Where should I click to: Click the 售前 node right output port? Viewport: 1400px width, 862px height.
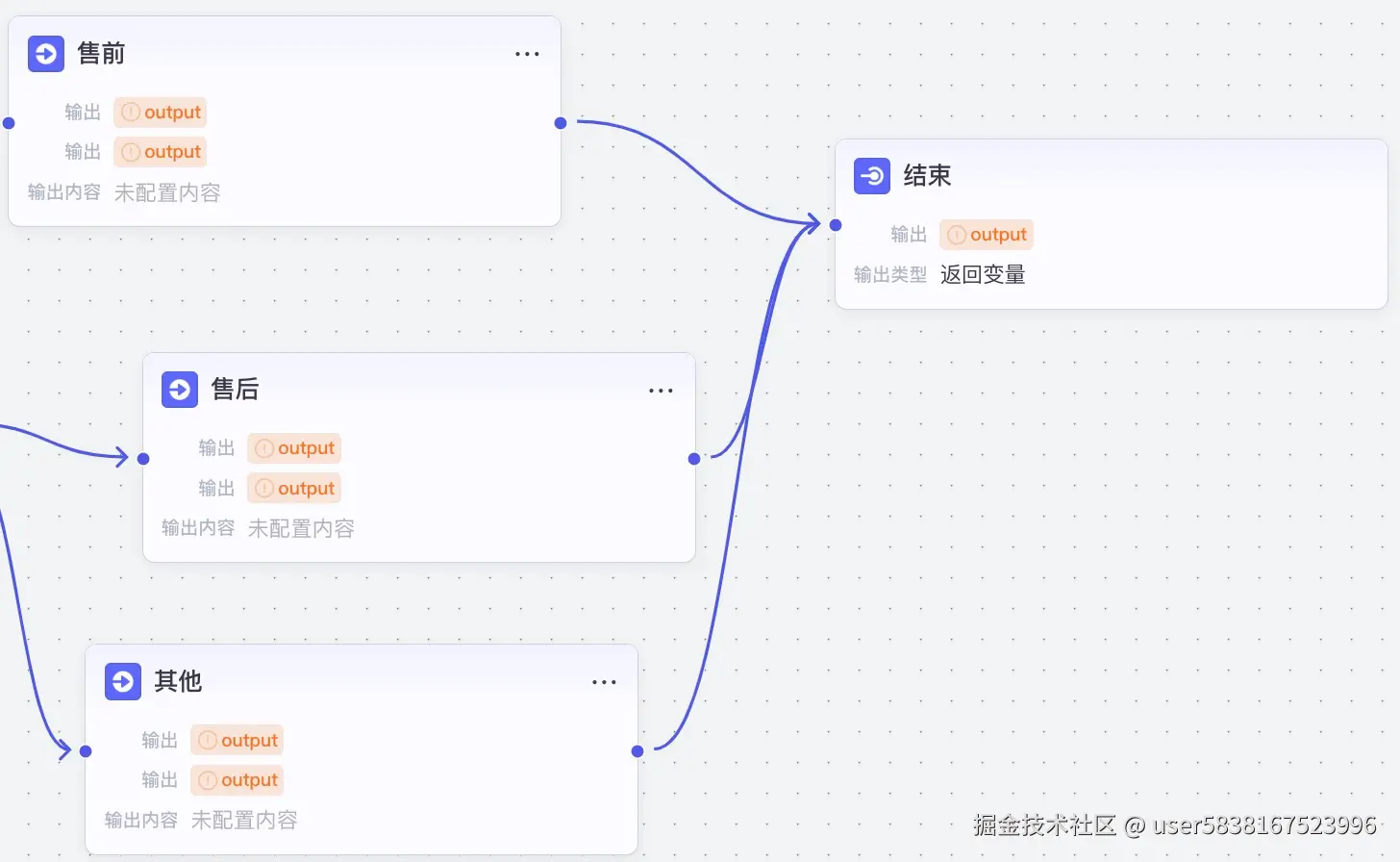click(561, 123)
